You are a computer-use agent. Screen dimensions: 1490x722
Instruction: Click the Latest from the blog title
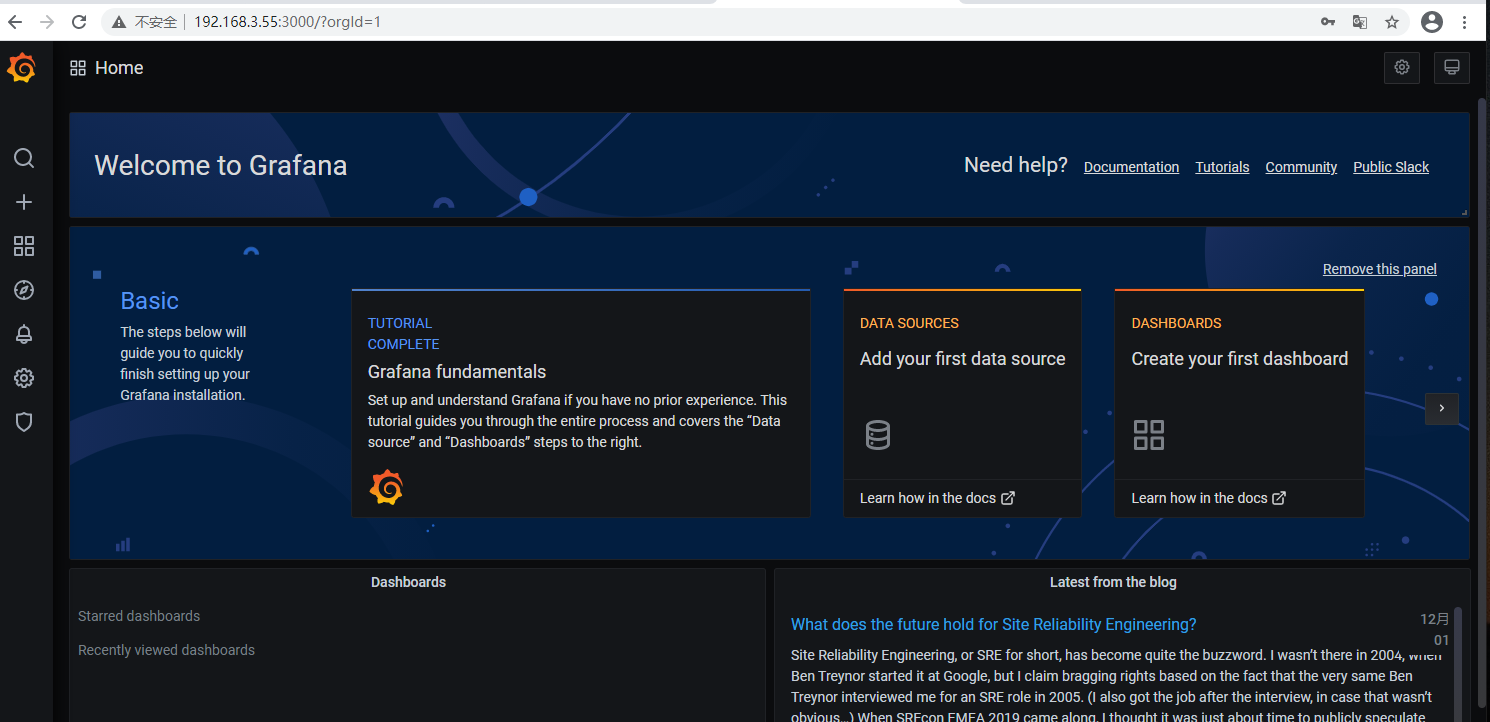point(1113,582)
